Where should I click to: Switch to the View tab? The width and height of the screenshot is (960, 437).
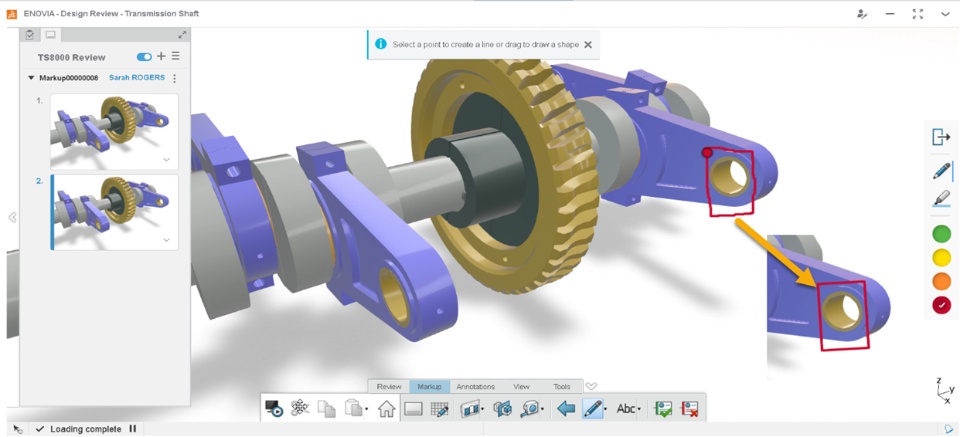click(521, 387)
